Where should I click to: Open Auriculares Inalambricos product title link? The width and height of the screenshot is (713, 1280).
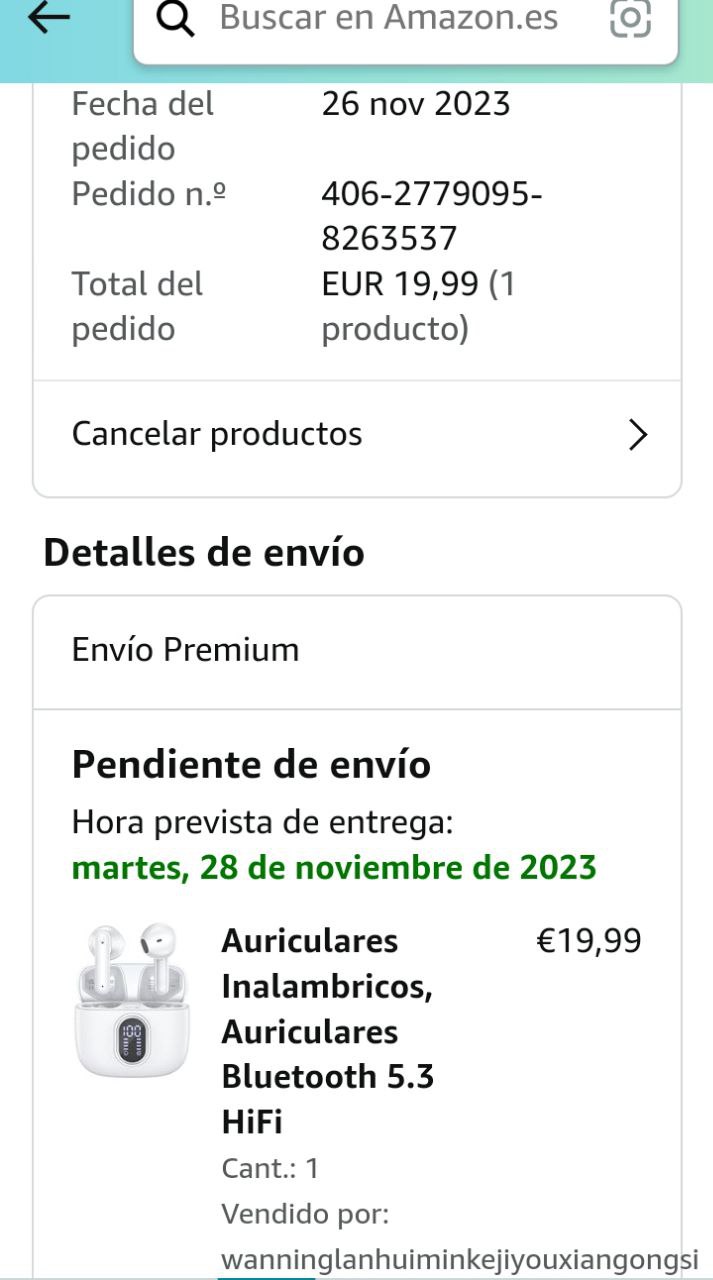327,1031
